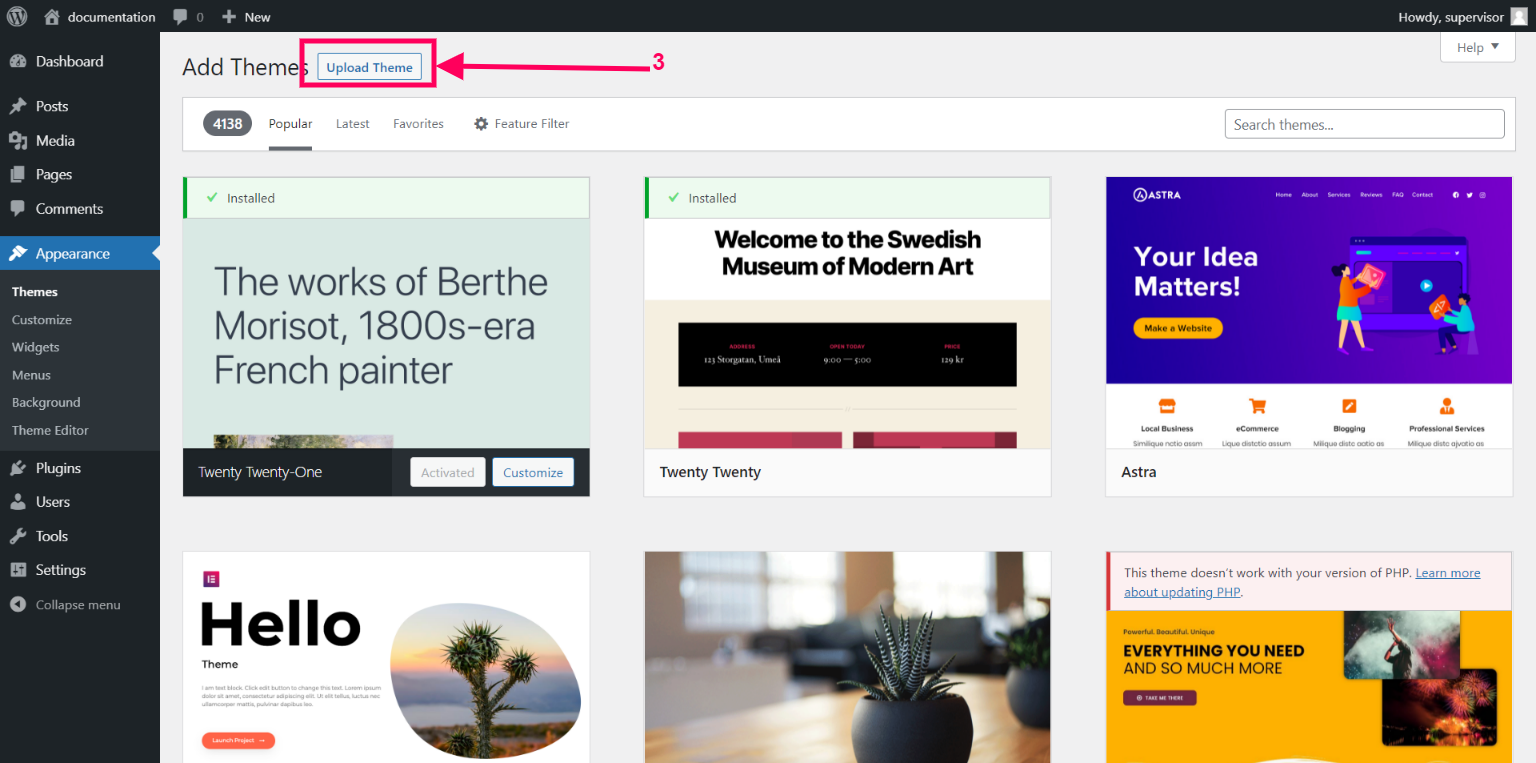Image resolution: width=1536 pixels, height=763 pixels.
Task: Click the WordPress logo icon in admin bar
Action: pyautogui.click(x=17, y=16)
